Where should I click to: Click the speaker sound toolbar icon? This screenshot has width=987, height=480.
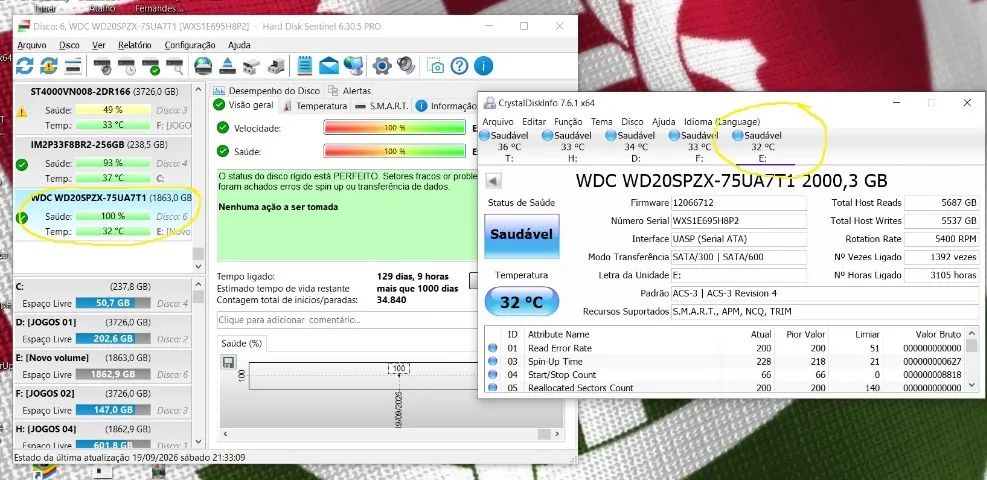[x=406, y=65]
